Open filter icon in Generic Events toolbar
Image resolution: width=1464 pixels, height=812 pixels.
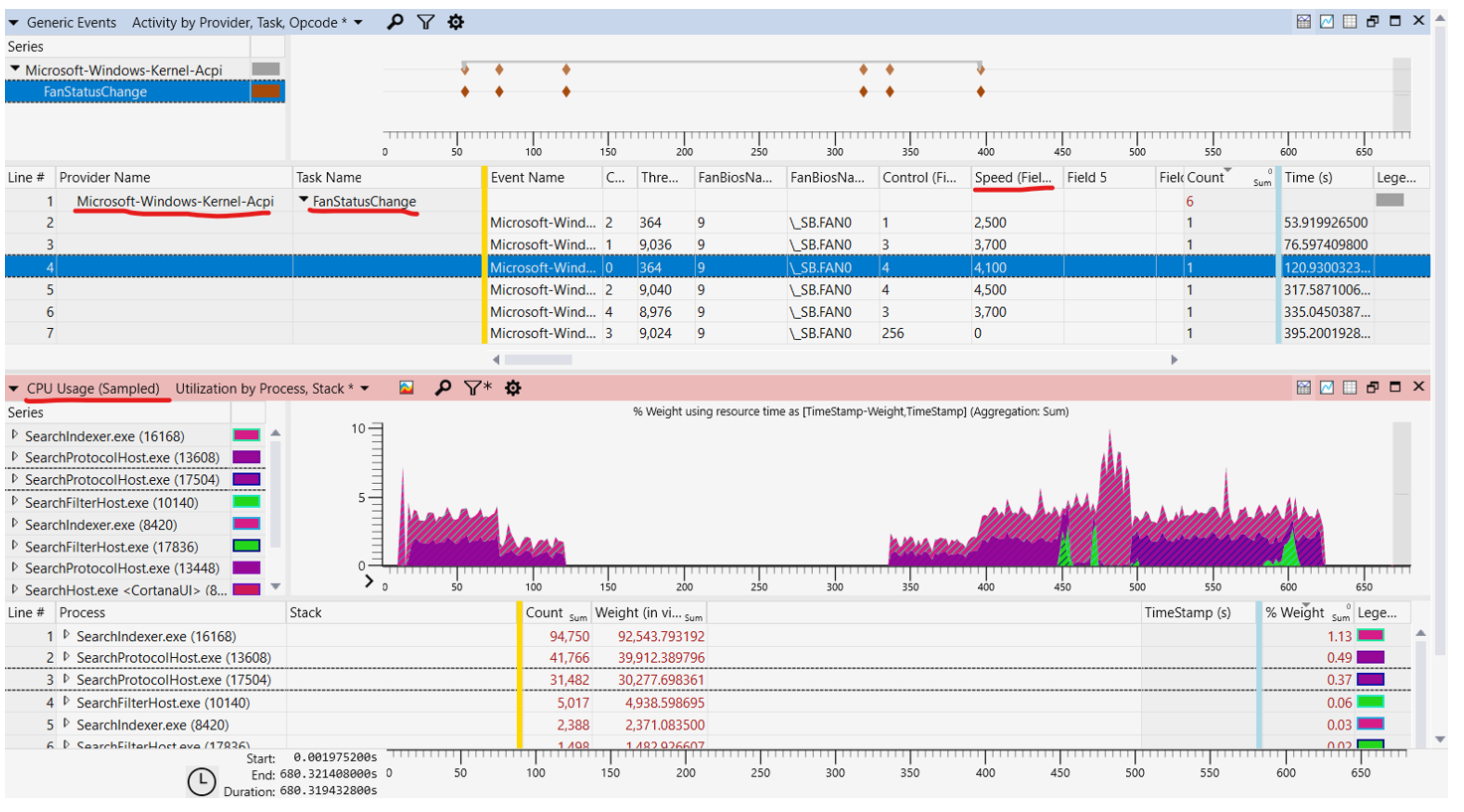pyautogui.click(x=425, y=22)
